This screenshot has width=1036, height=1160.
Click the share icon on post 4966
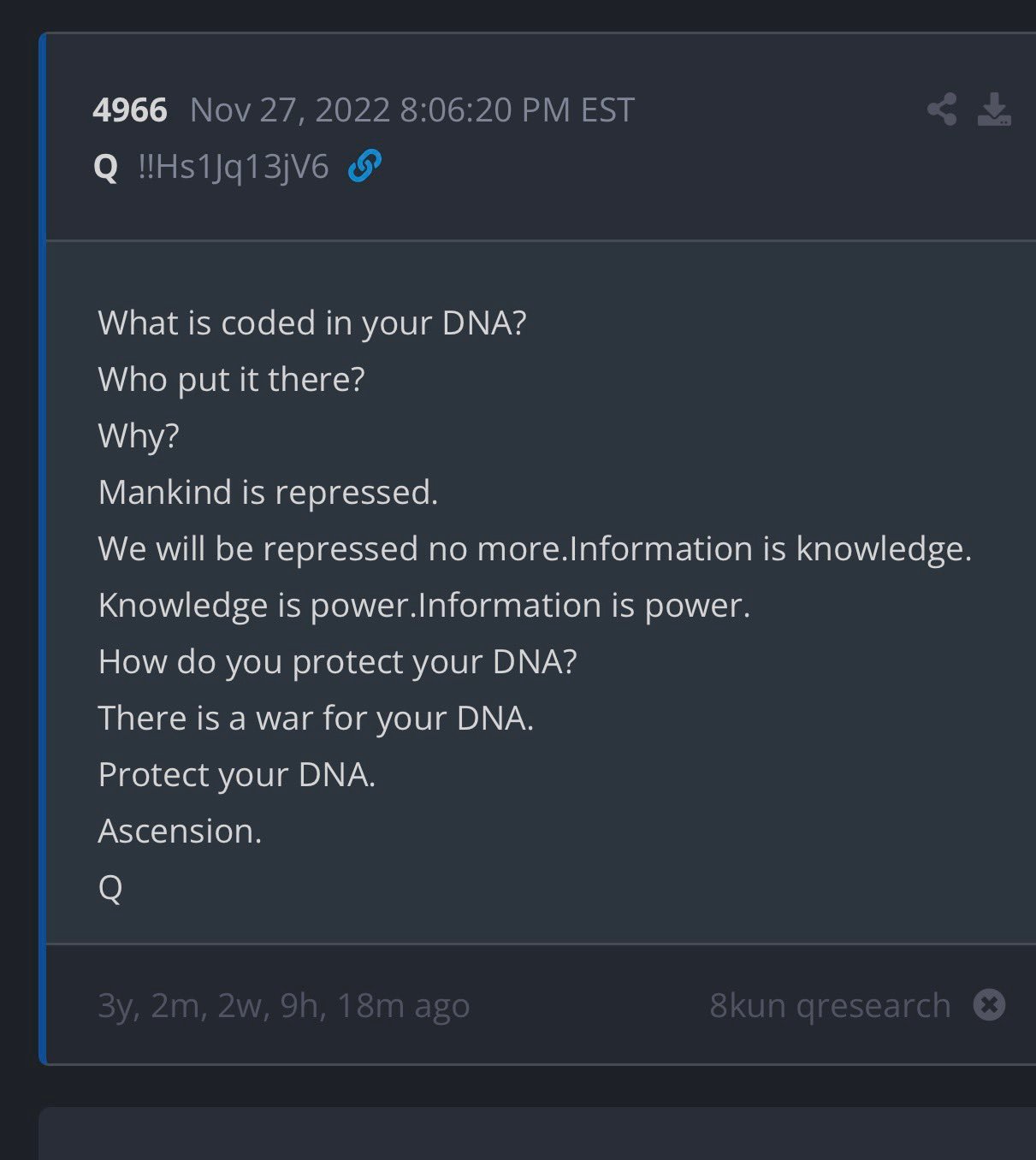(x=942, y=109)
